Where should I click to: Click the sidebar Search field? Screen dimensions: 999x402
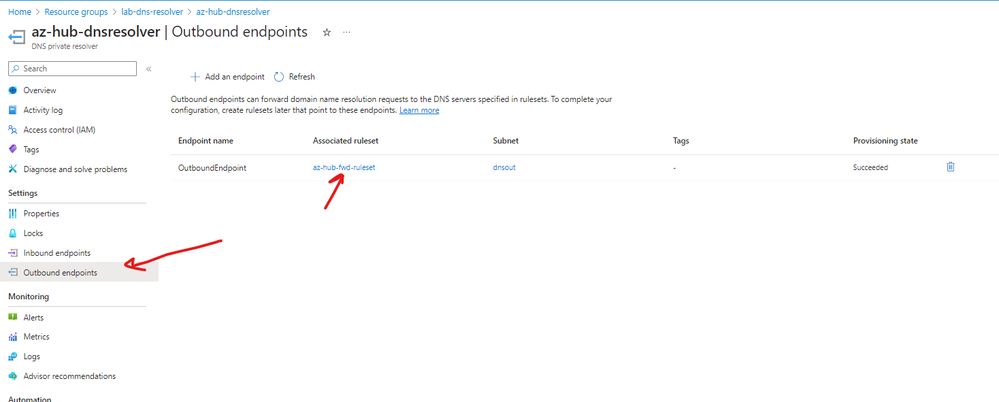point(72,69)
